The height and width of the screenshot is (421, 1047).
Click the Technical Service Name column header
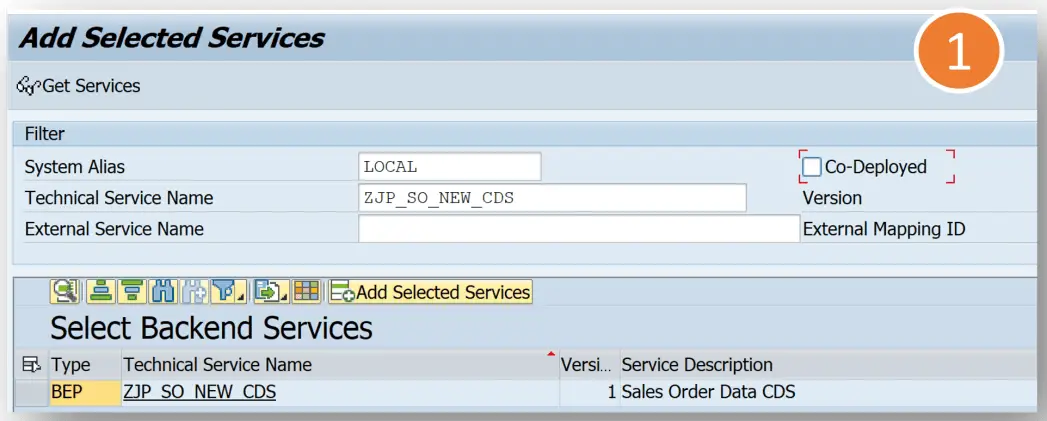[x=217, y=365]
